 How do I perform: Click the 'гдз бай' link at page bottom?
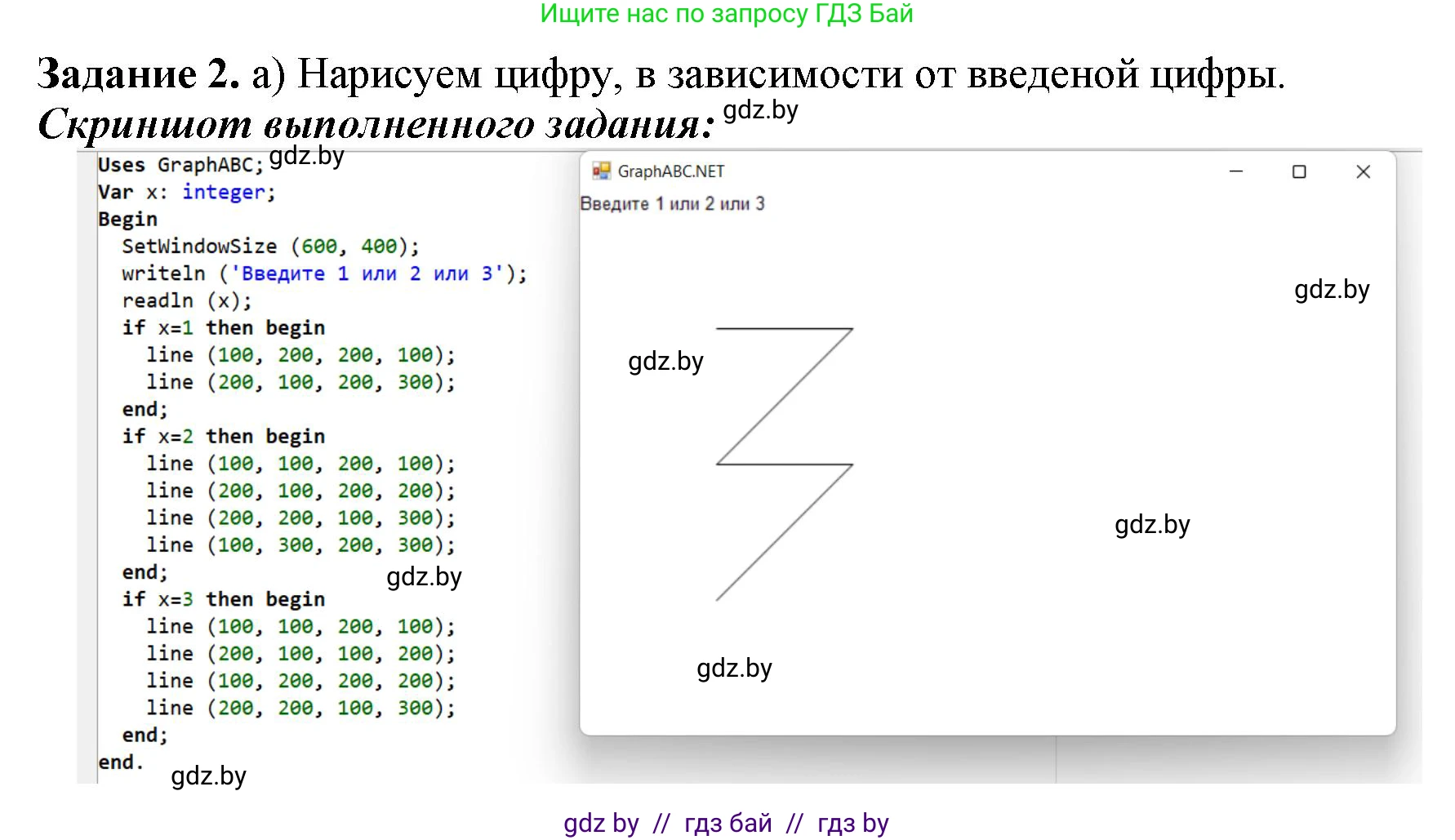coord(727,823)
